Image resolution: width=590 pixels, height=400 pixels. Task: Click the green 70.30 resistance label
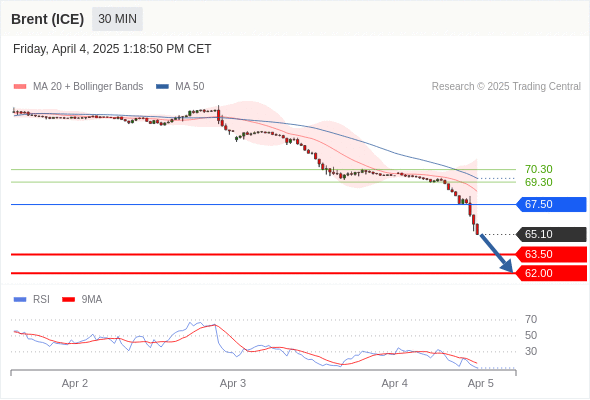point(538,169)
